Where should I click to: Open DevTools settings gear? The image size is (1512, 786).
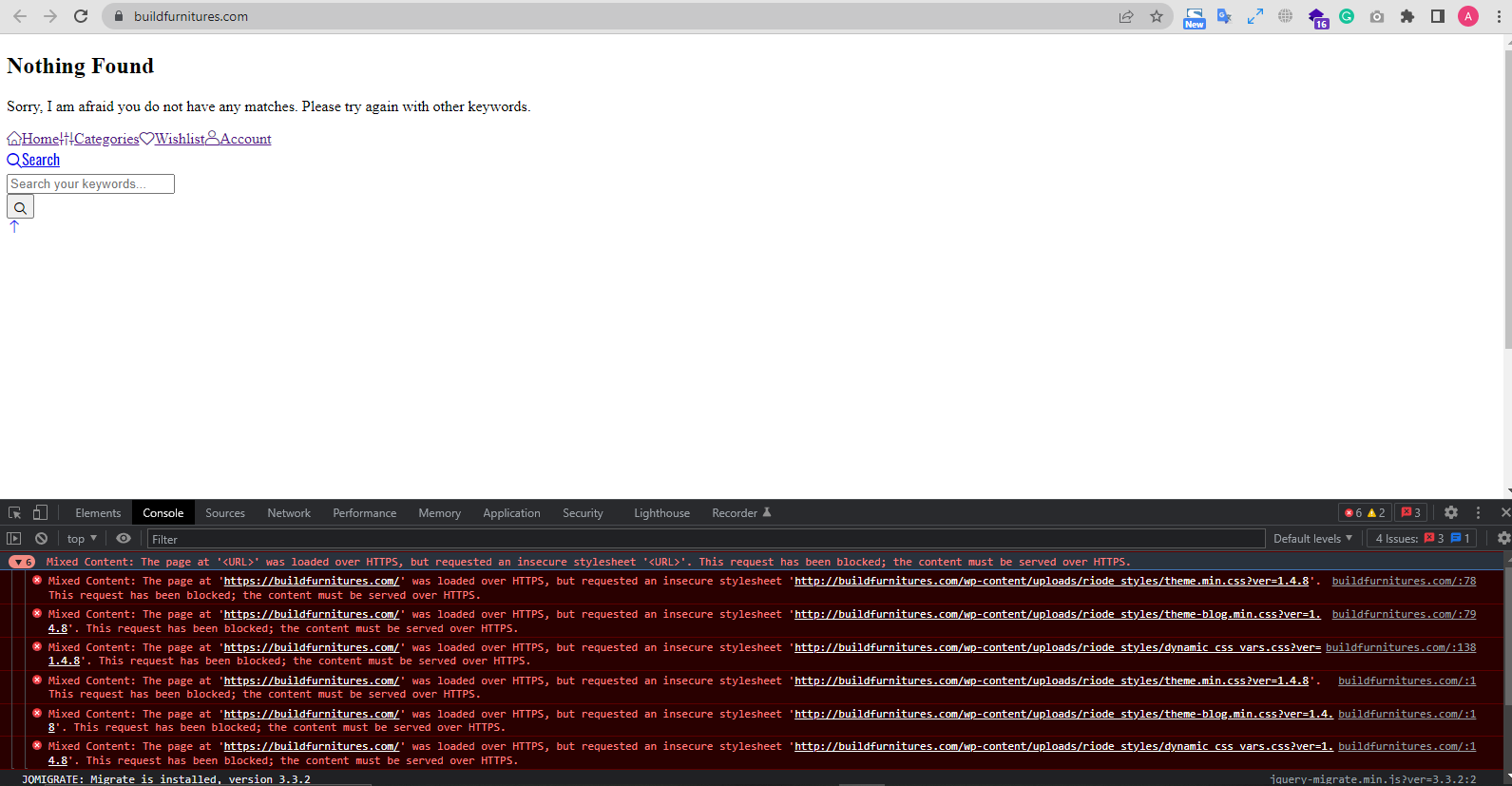coord(1451,512)
